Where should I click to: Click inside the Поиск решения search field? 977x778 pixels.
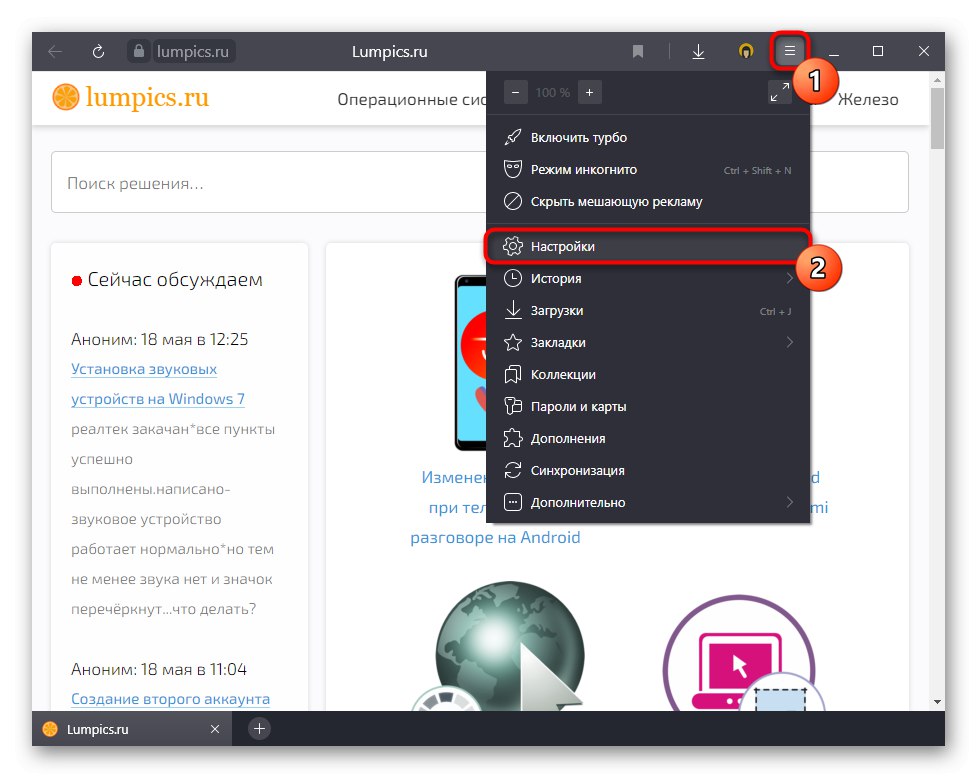coord(250,181)
